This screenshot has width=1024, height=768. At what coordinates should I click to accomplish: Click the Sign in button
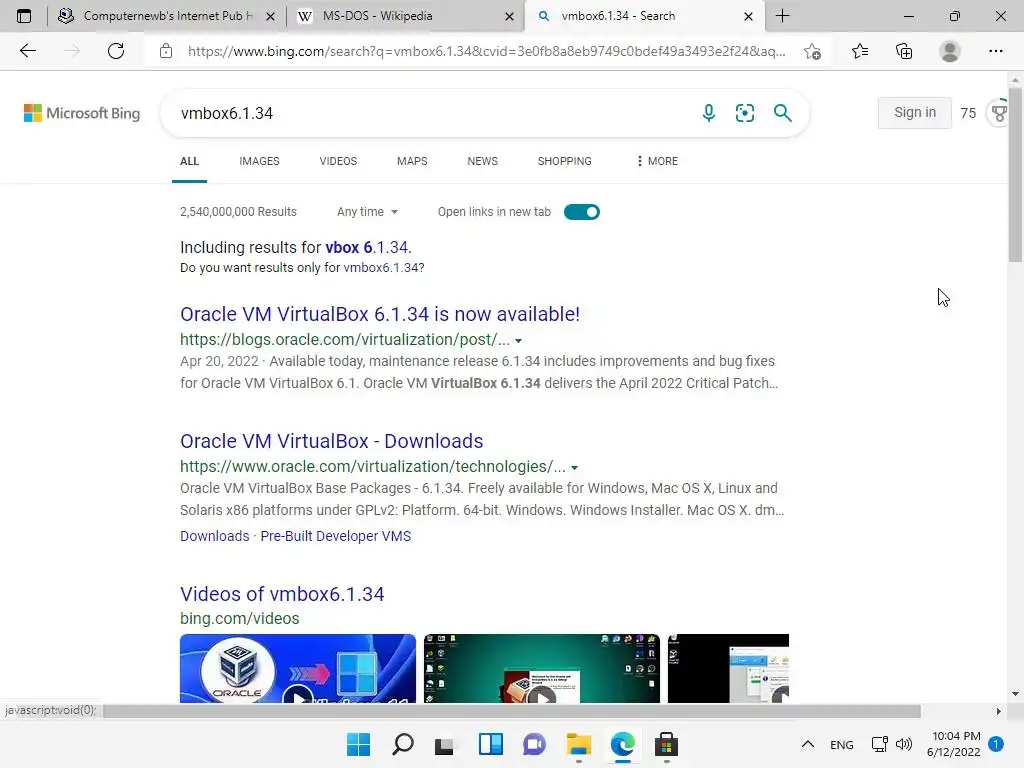click(914, 112)
